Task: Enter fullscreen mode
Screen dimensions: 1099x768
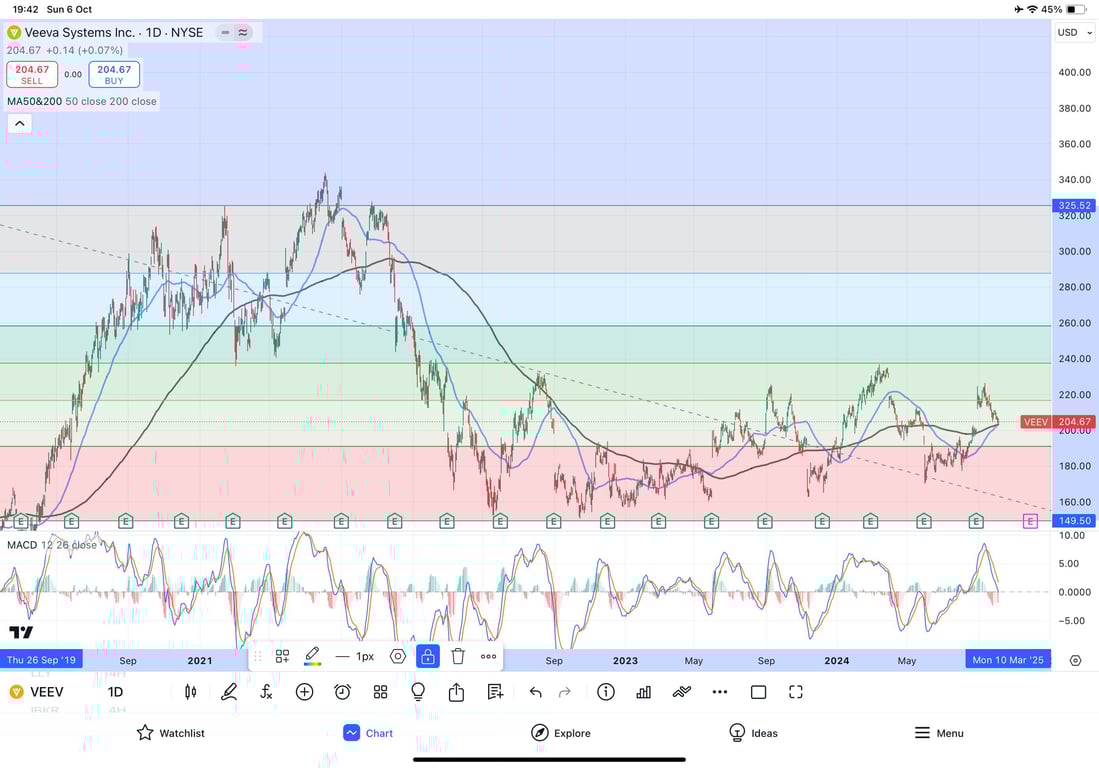Action: click(x=796, y=692)
